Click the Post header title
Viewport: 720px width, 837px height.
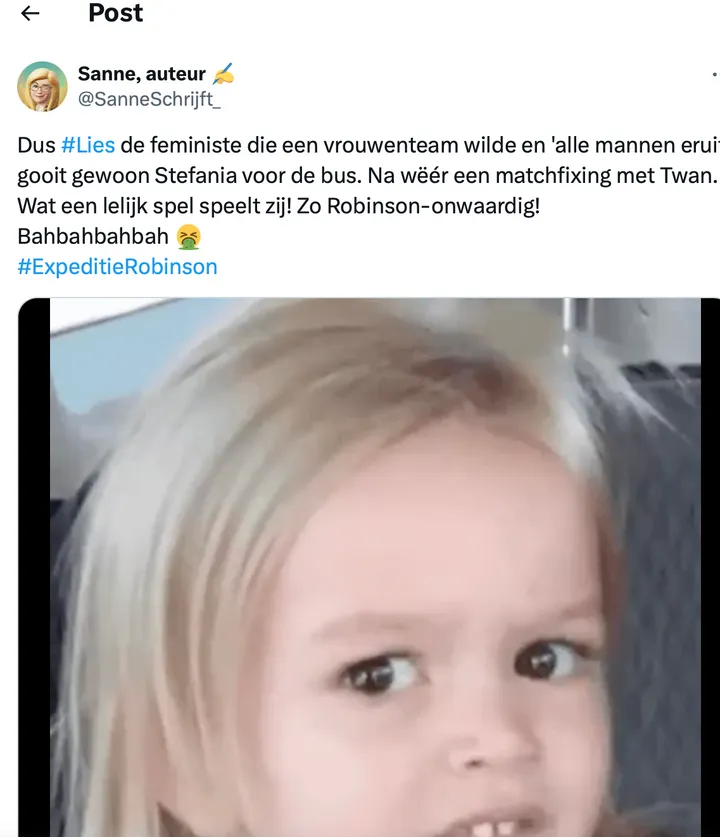coord(116,13)
